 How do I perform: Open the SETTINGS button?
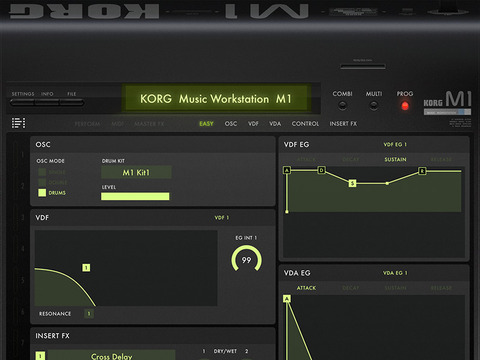point(23,102)
